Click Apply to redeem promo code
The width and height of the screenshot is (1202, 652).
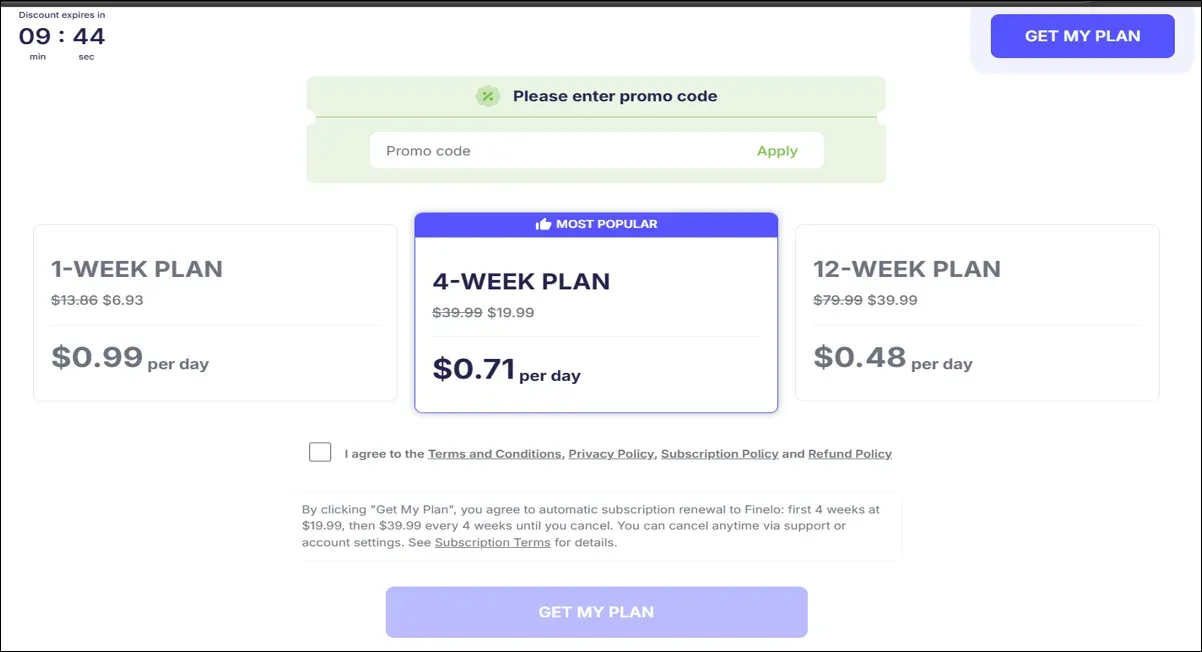click(777, 150)
